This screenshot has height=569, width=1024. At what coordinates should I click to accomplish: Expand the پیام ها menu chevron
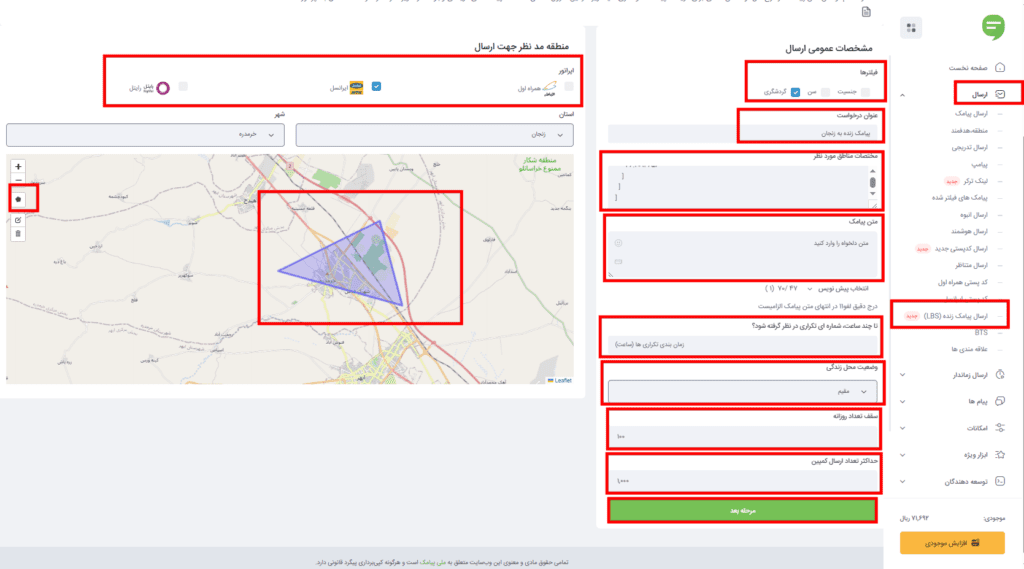(903, 402)
